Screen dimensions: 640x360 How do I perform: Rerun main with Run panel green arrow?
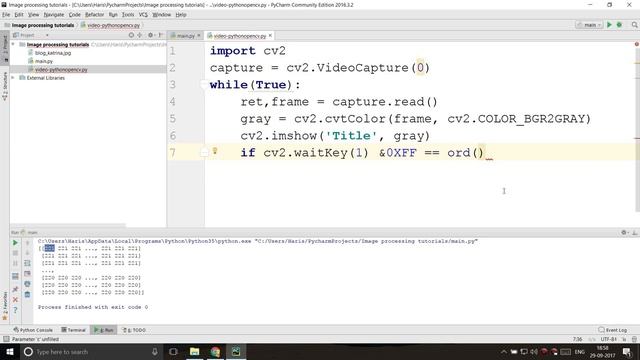tap(15, 243)
